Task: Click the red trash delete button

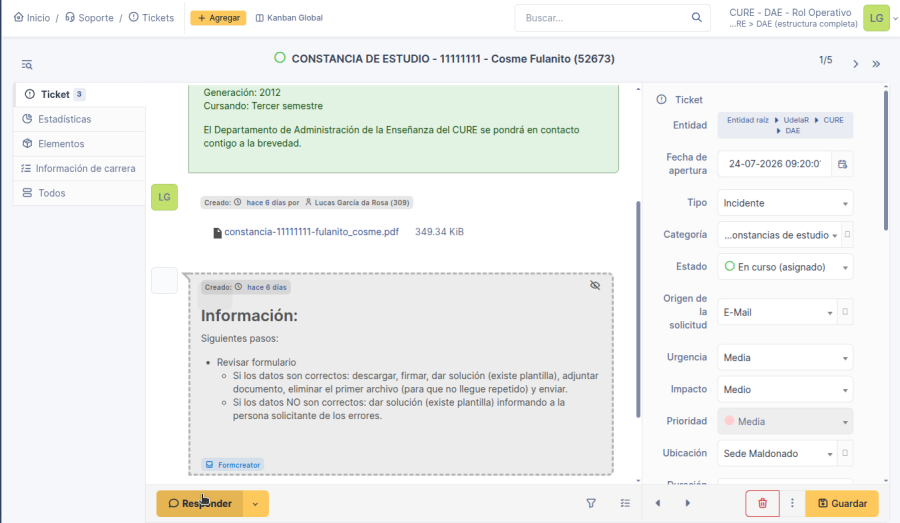Action: tap(762, 503)
